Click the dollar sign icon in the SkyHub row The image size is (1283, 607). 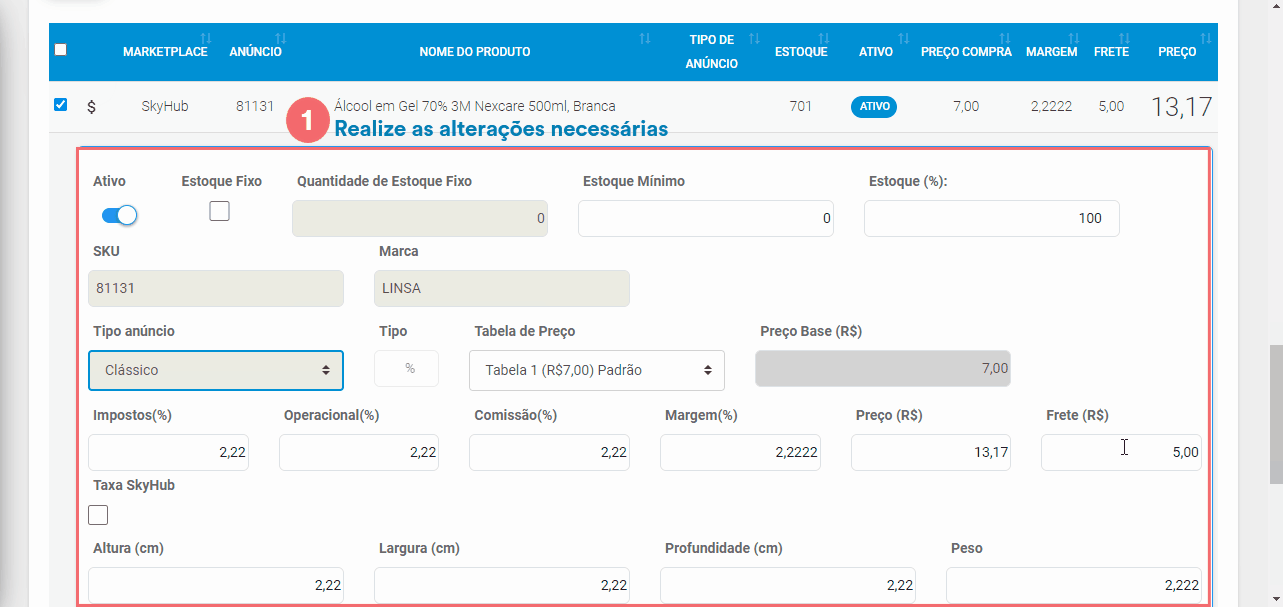pos(92,107)
